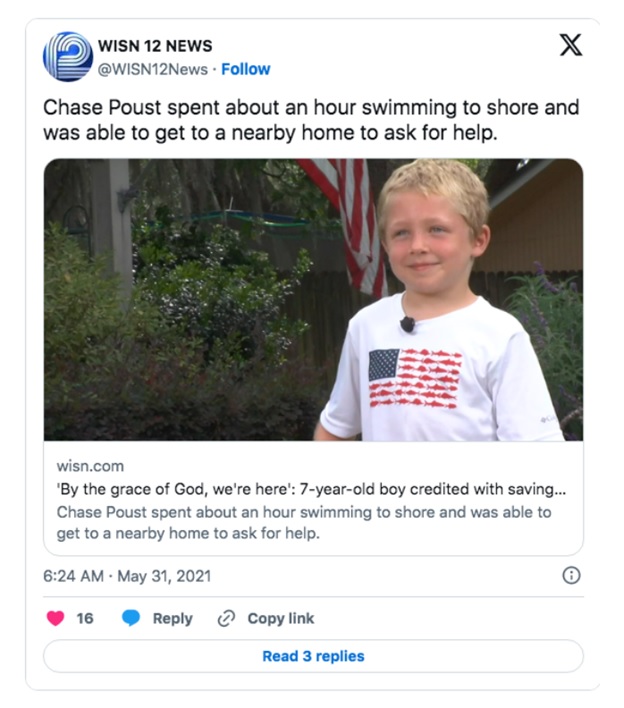Click the @WISN12News handle

click(x=152, y=69)
